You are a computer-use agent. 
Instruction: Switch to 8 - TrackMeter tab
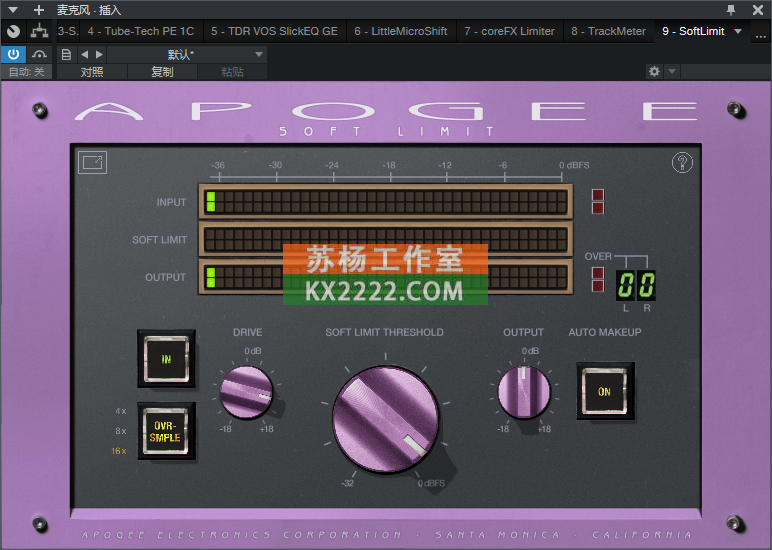pos(609,32)
